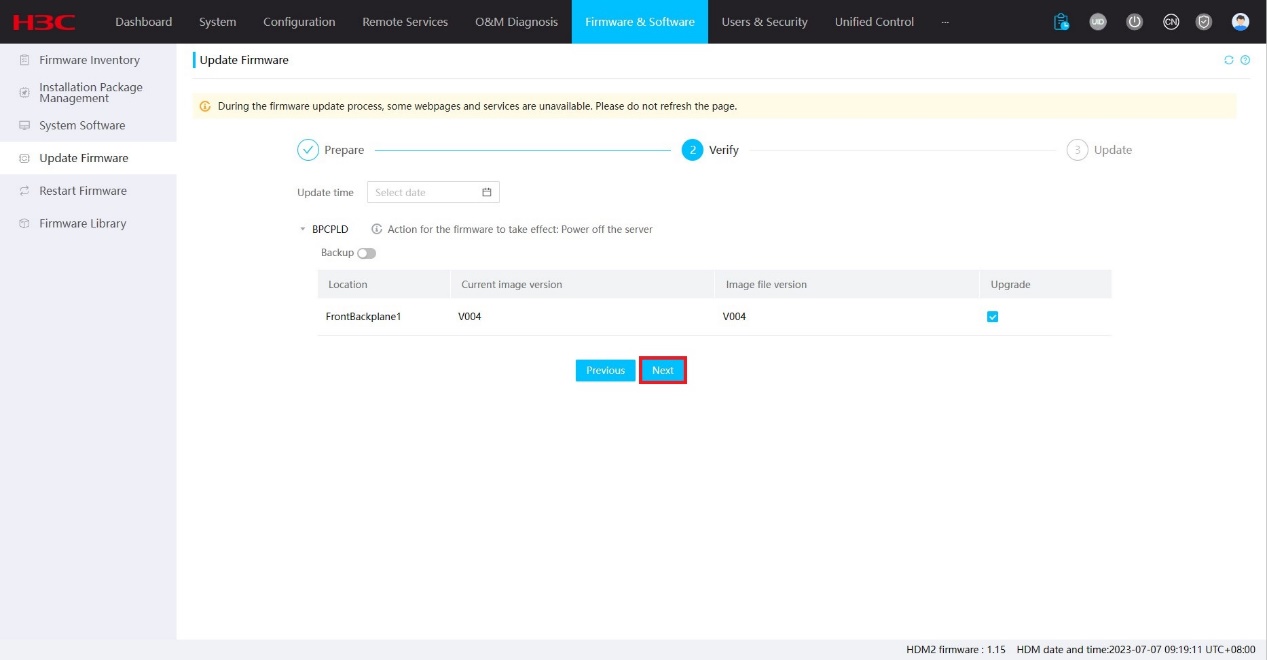The image size is (1267, 660).
Task: Open the Dashboard menu
Action: pyautogui.click(x=143, y=22)
